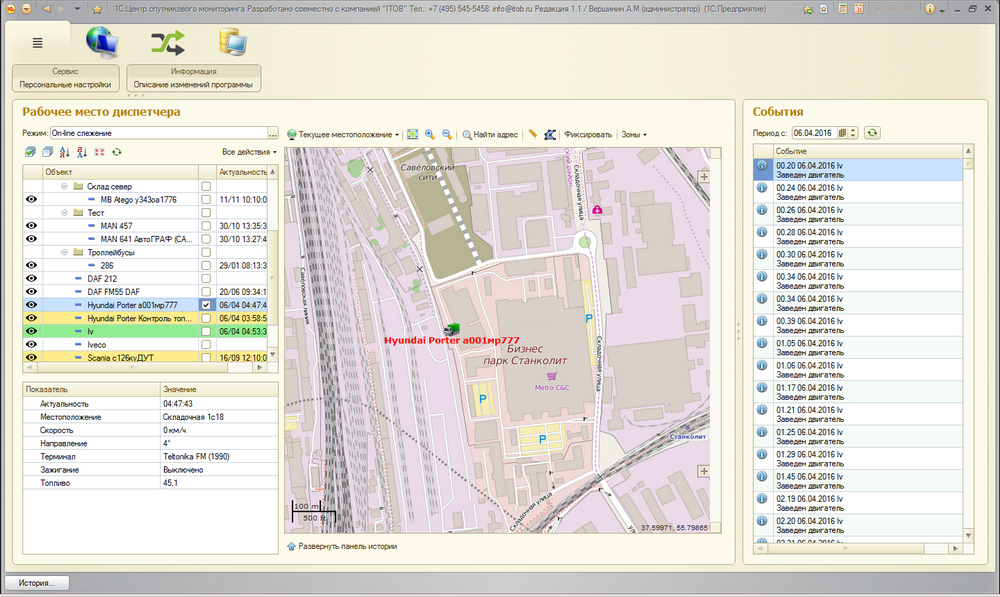Screen dimensions: 1000x597
Task: Click the fit map to extent icon
Action: pos(413,134)
